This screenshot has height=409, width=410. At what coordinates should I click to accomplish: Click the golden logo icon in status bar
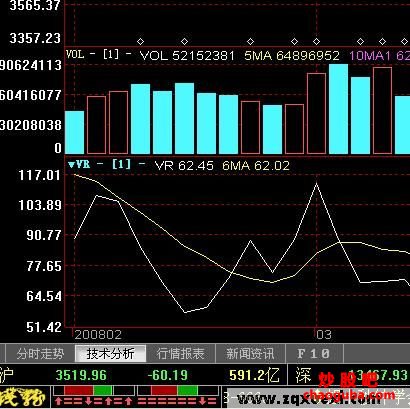click(x=23, y=397)
